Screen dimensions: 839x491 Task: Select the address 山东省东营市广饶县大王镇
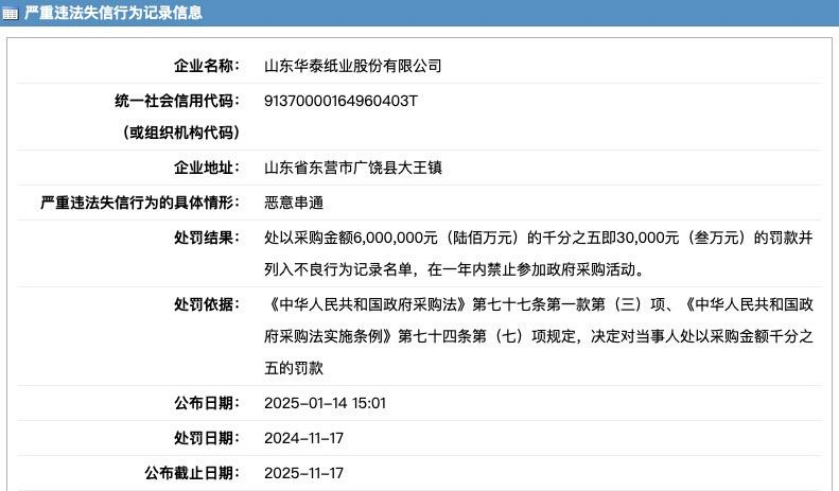[353, 167]
